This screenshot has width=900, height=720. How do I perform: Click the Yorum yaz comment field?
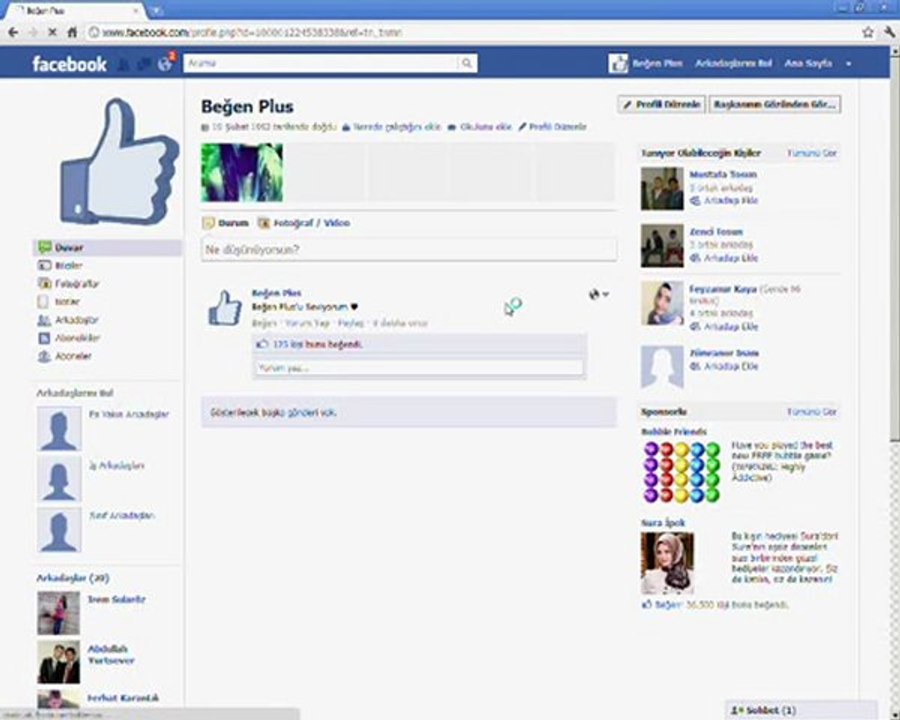418,368
